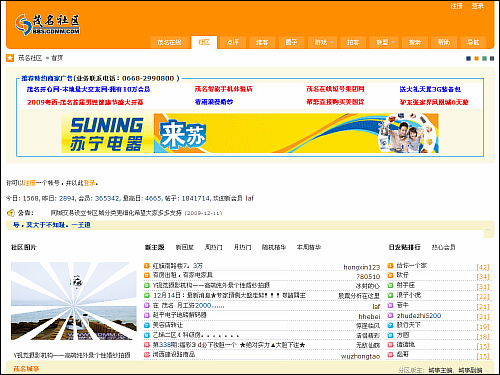Open the 游戏 dropdown in the navigation bar
The width and height of the screenshot is (500, 375).
tap(322, 42)
